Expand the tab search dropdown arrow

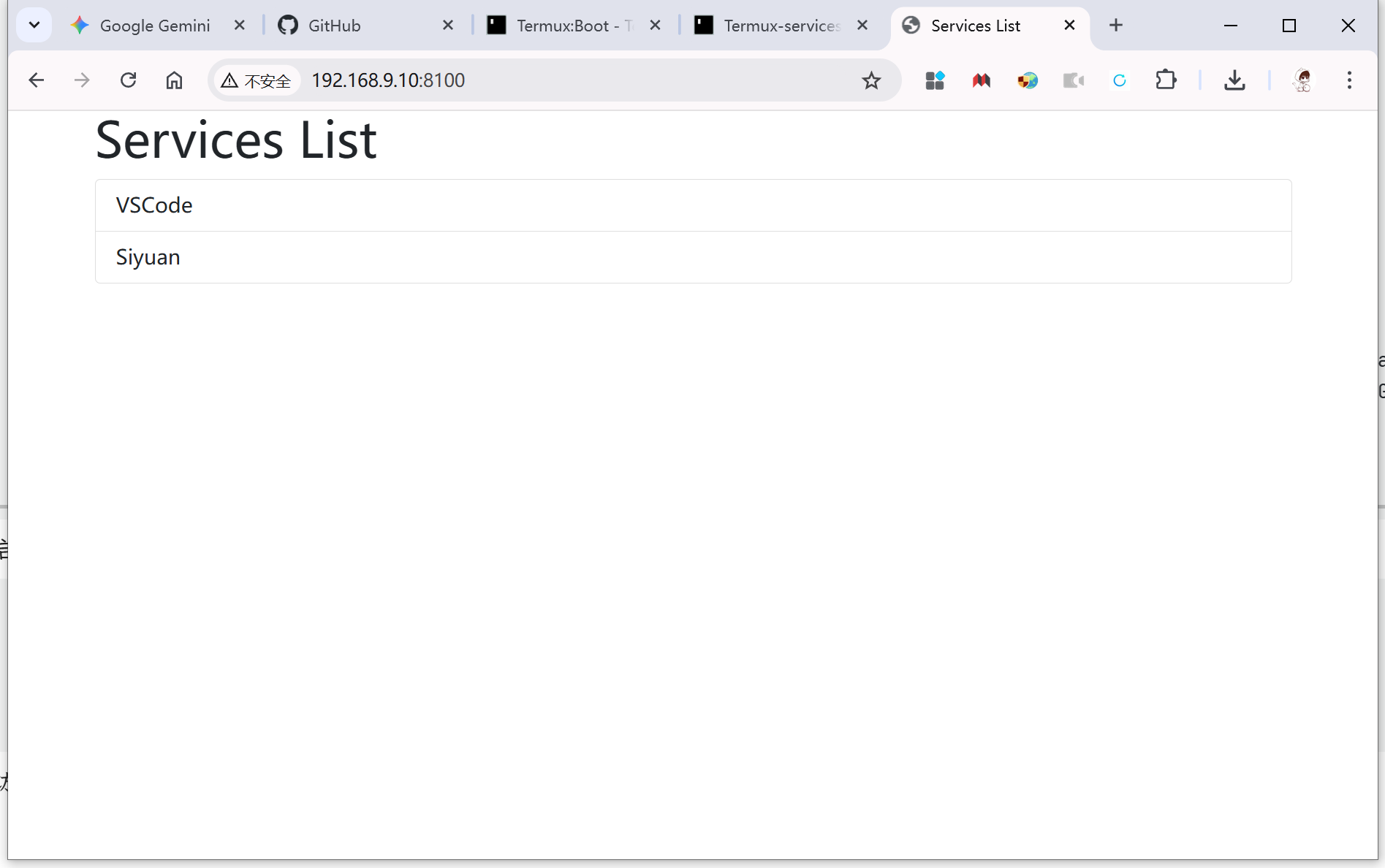(34, 26)
